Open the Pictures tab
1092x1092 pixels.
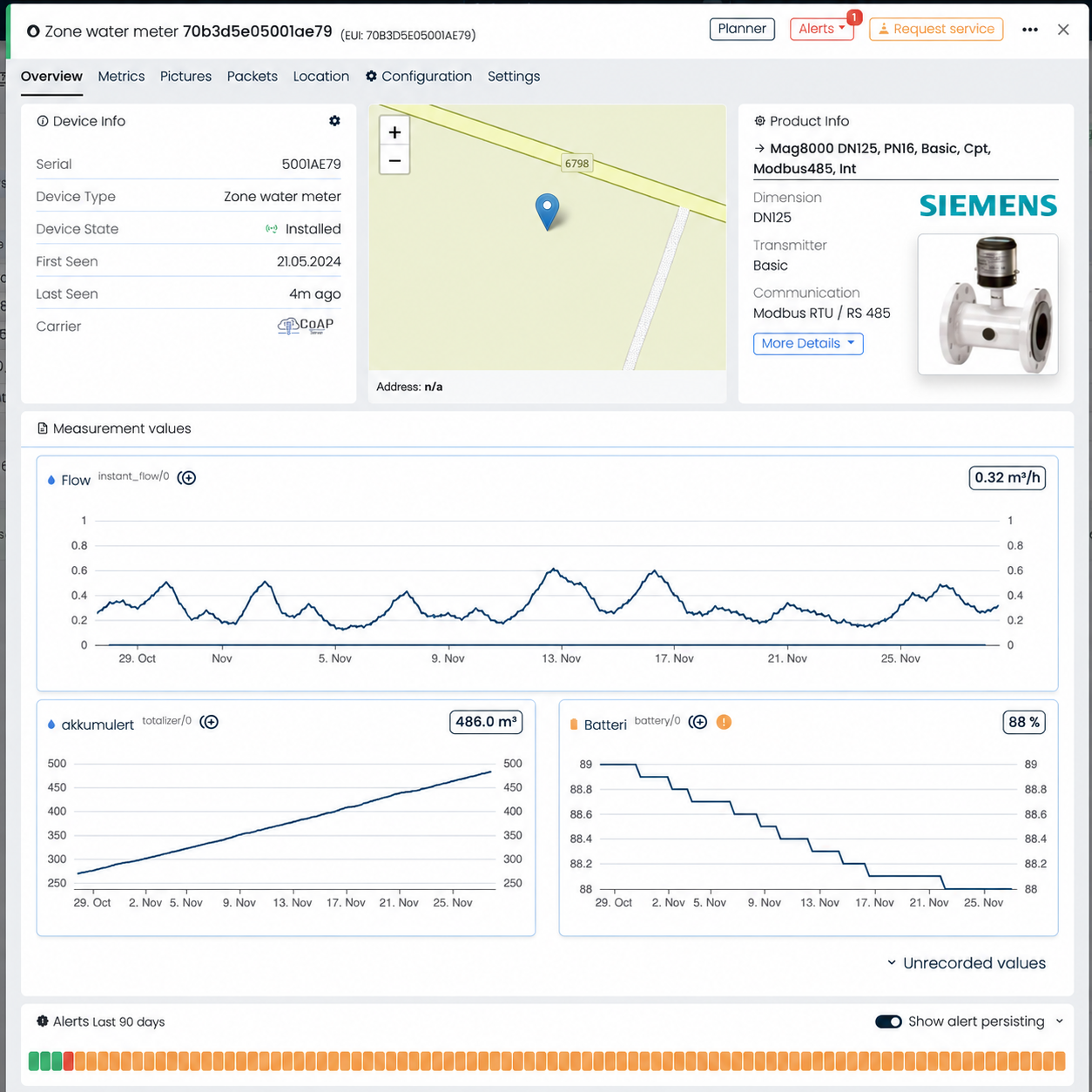[185, 77]
